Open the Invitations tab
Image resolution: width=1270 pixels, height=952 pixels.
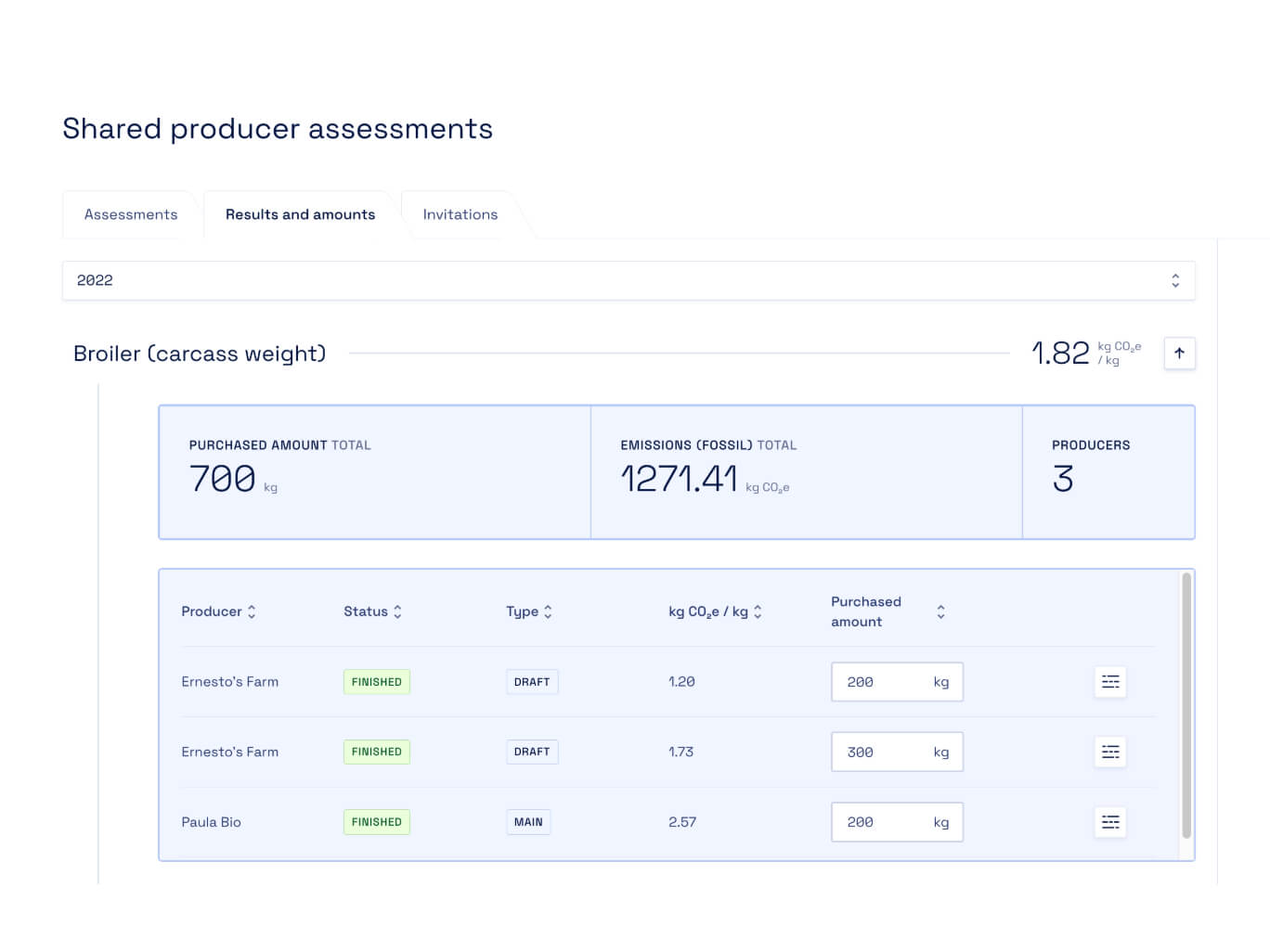(x=460, y=214)
